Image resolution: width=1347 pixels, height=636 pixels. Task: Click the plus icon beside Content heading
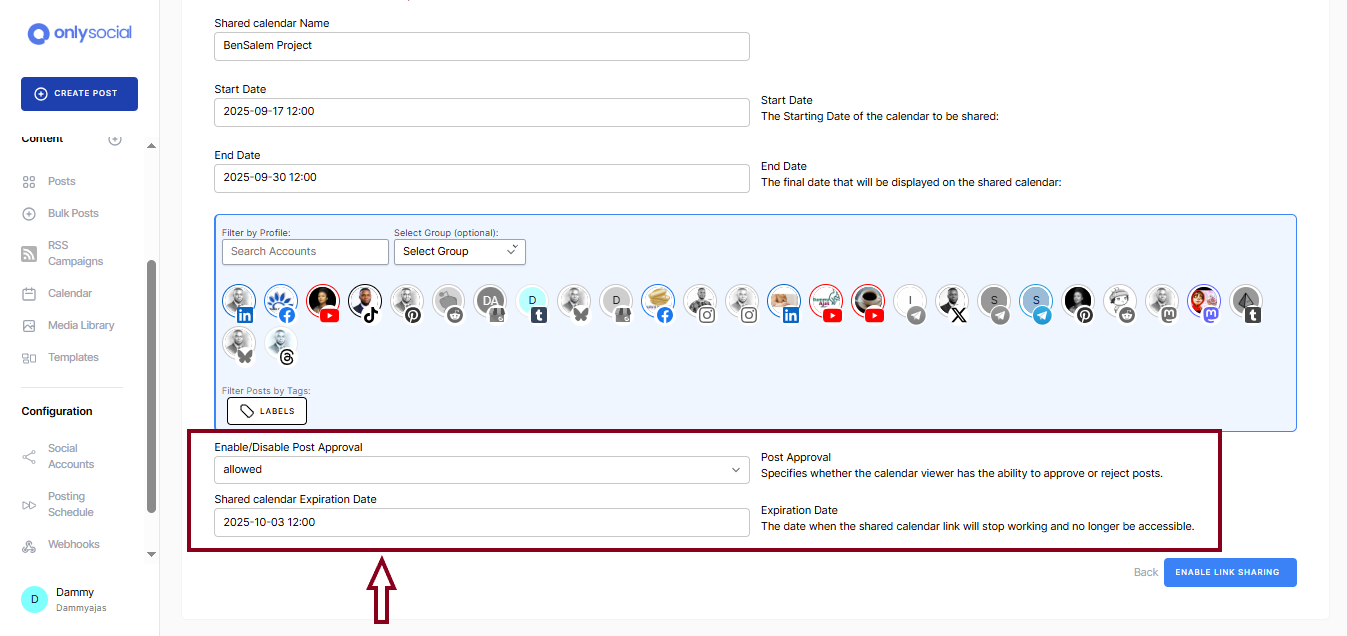coord(115,139)
